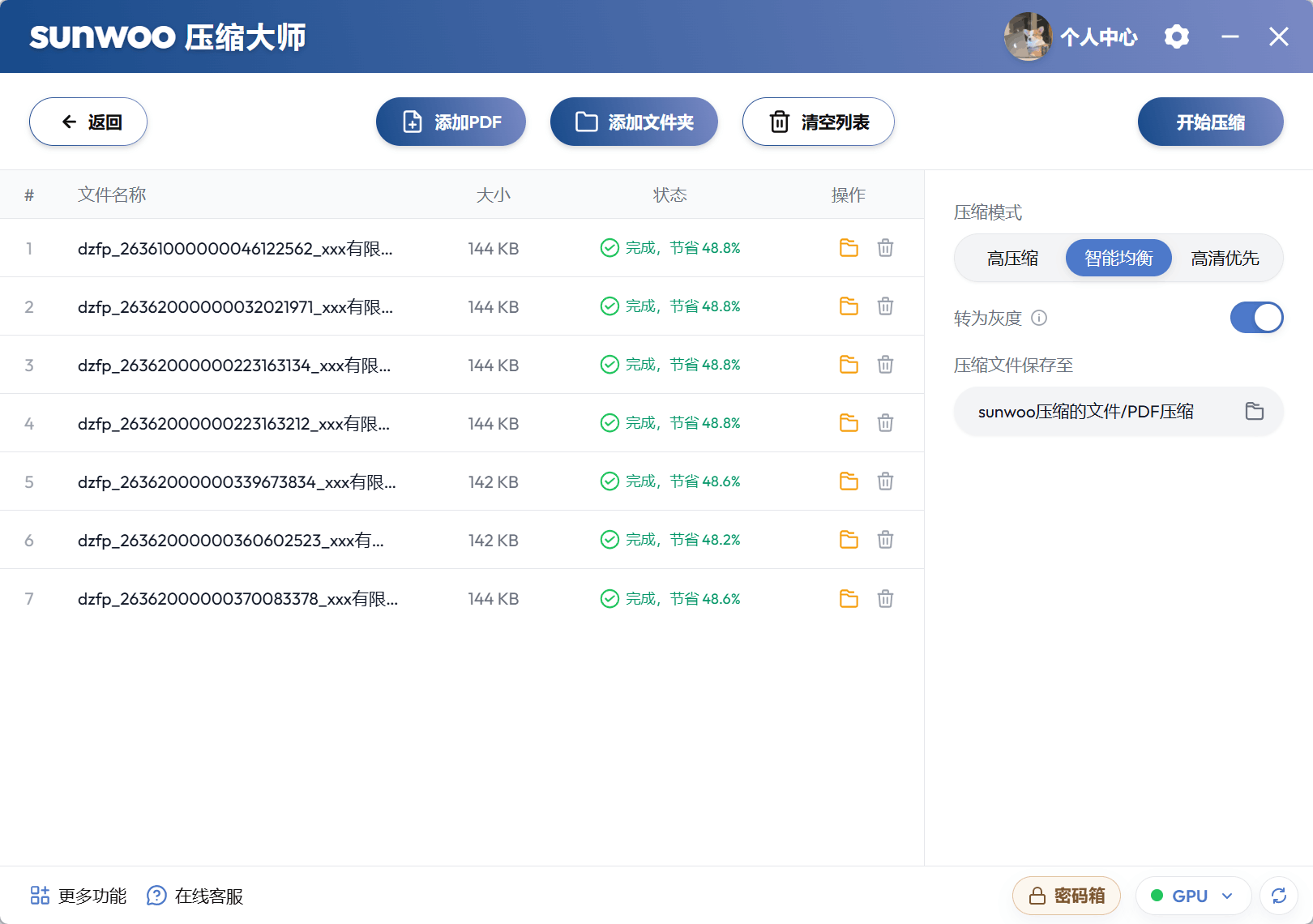Open folder for file ending 032021971

coord(849,306)
